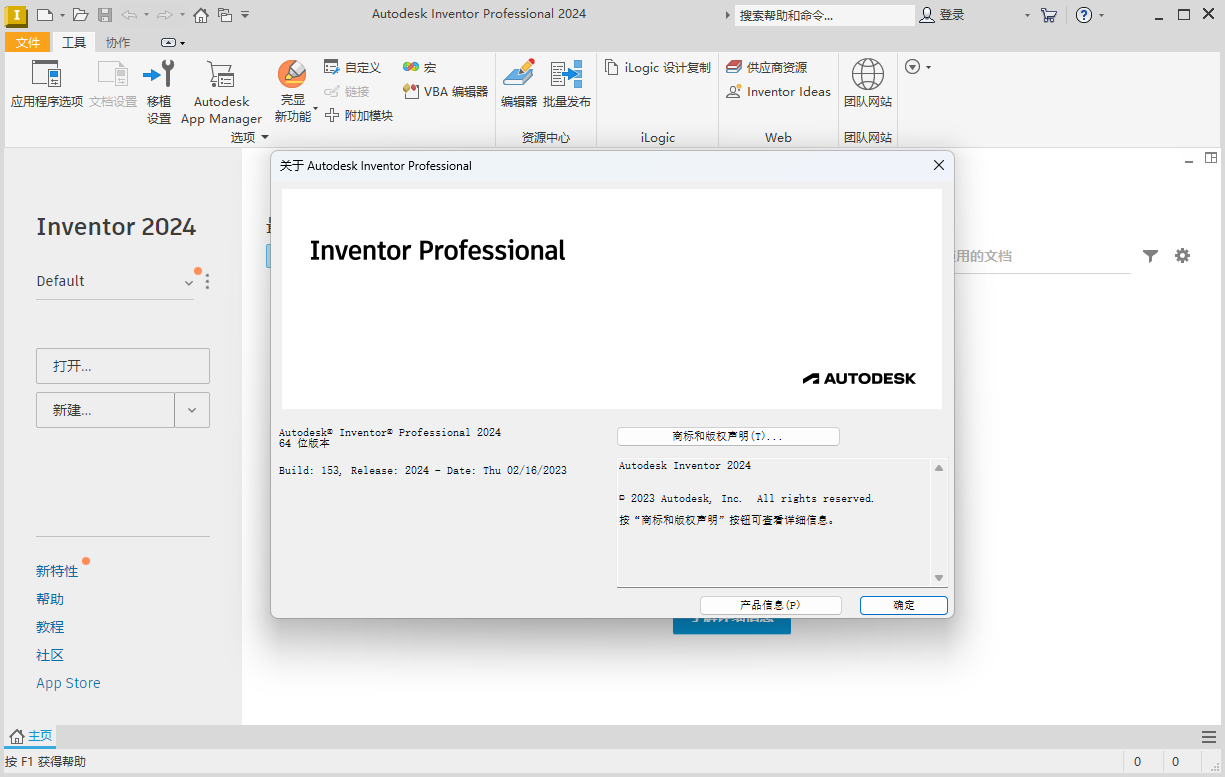Launch Autodesk App Manager
Viewport: 1225px width, 777px height.
pos(221,91)
